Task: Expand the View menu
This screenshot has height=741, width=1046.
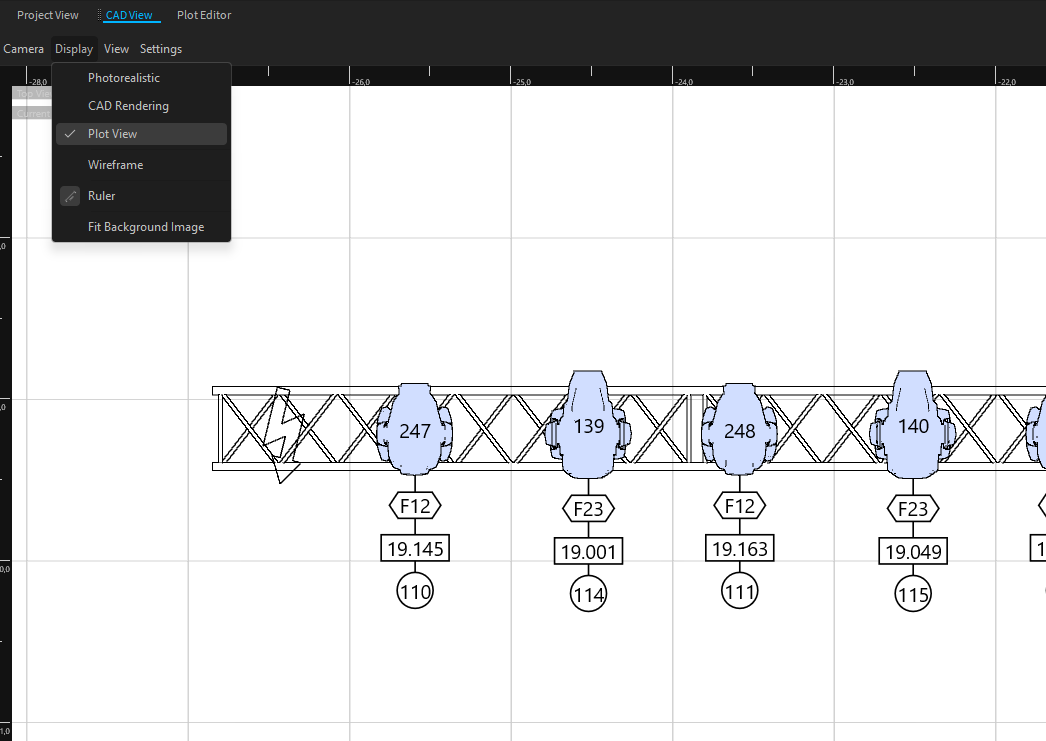Action: tap(116, 49)
